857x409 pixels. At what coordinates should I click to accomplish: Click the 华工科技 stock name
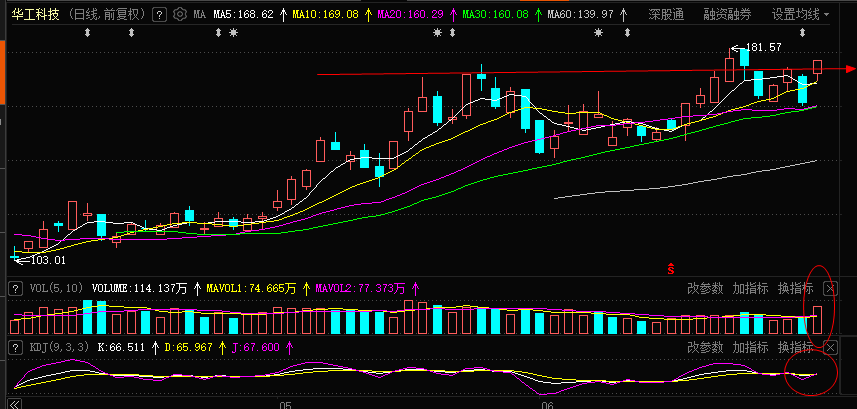(36, 14)
